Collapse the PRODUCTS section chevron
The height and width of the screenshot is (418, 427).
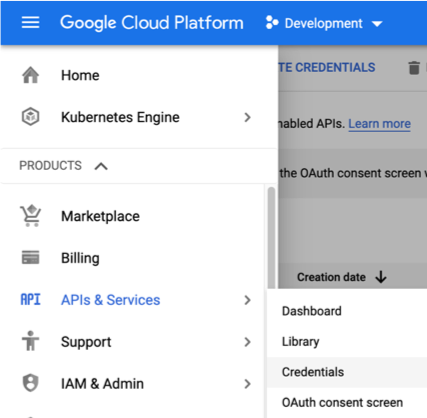pyautogui.click(x=101, y=166)
